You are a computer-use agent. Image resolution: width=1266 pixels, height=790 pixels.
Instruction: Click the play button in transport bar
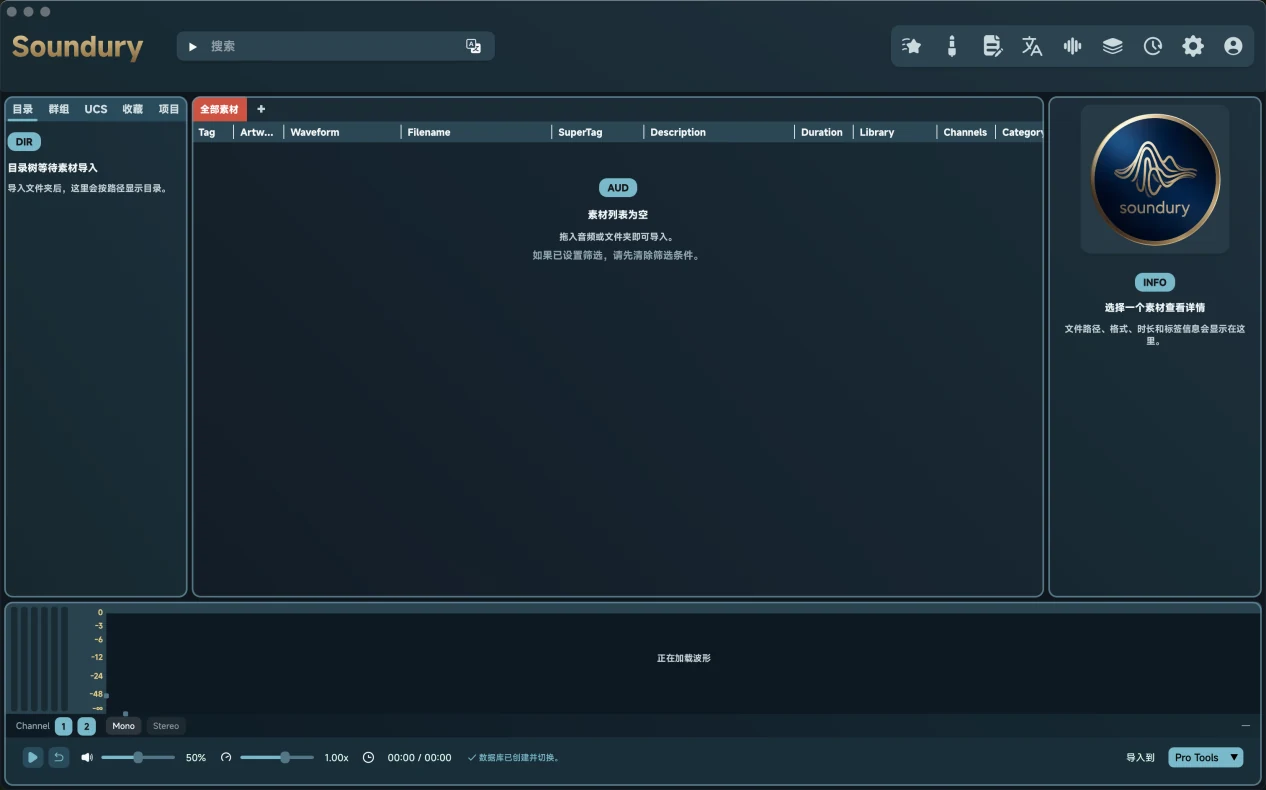33,757
